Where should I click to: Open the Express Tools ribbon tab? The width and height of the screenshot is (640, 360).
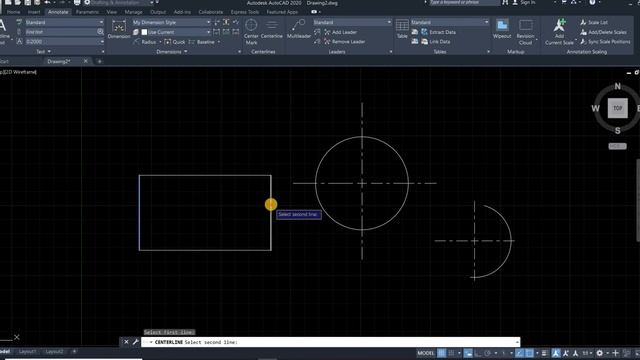tap(244, 12)
